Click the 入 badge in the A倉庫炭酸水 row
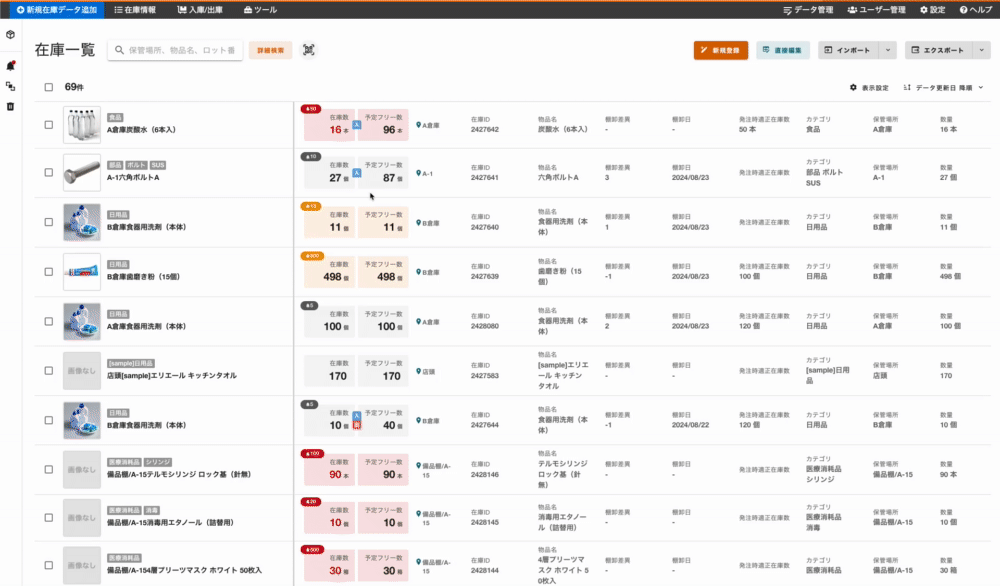The height and width of the screenshot is (586, 1000). 357,125
